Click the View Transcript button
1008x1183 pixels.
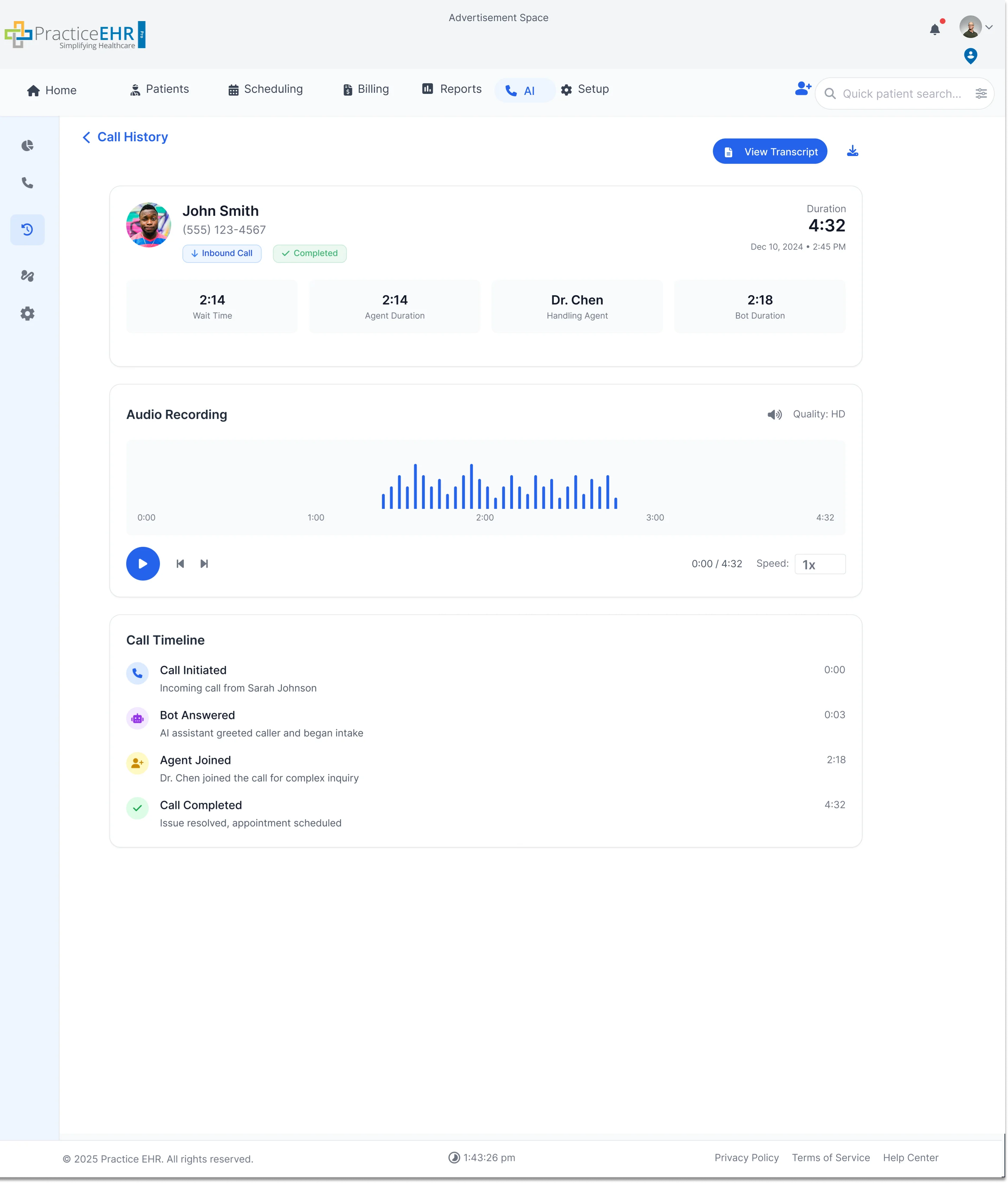pos(769,151)
